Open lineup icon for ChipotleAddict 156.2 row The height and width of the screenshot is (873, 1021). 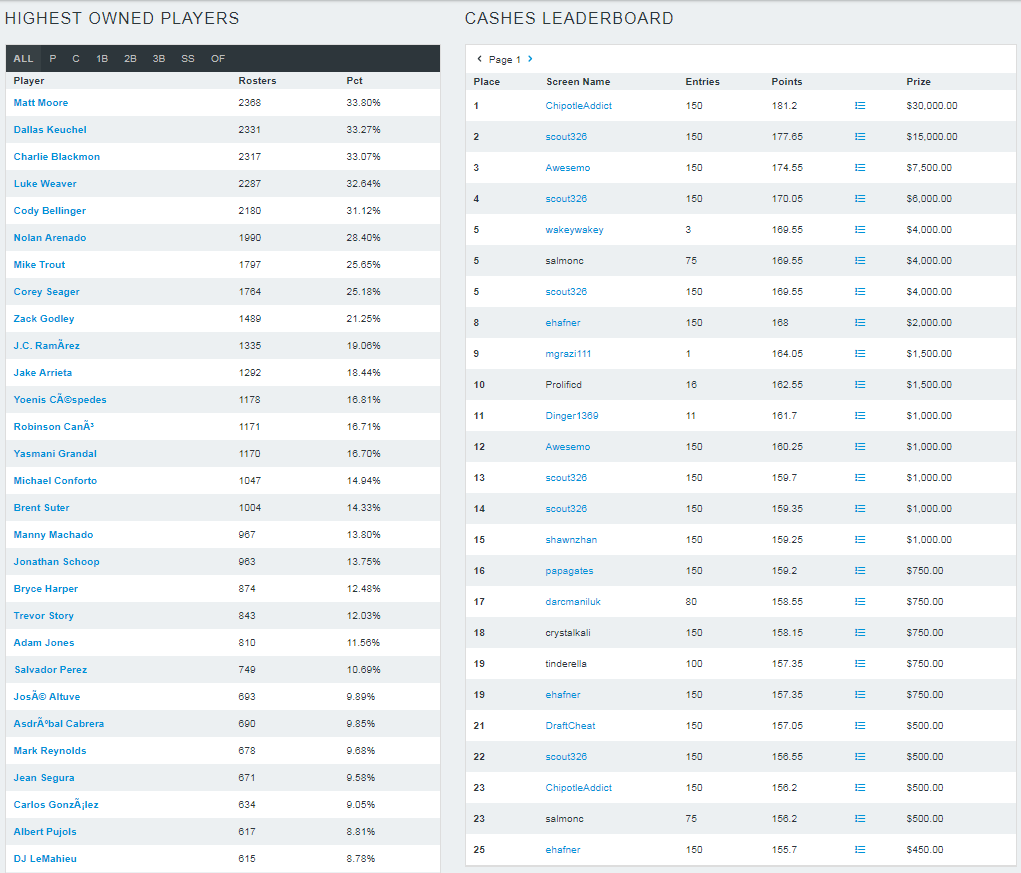(860, 788)
